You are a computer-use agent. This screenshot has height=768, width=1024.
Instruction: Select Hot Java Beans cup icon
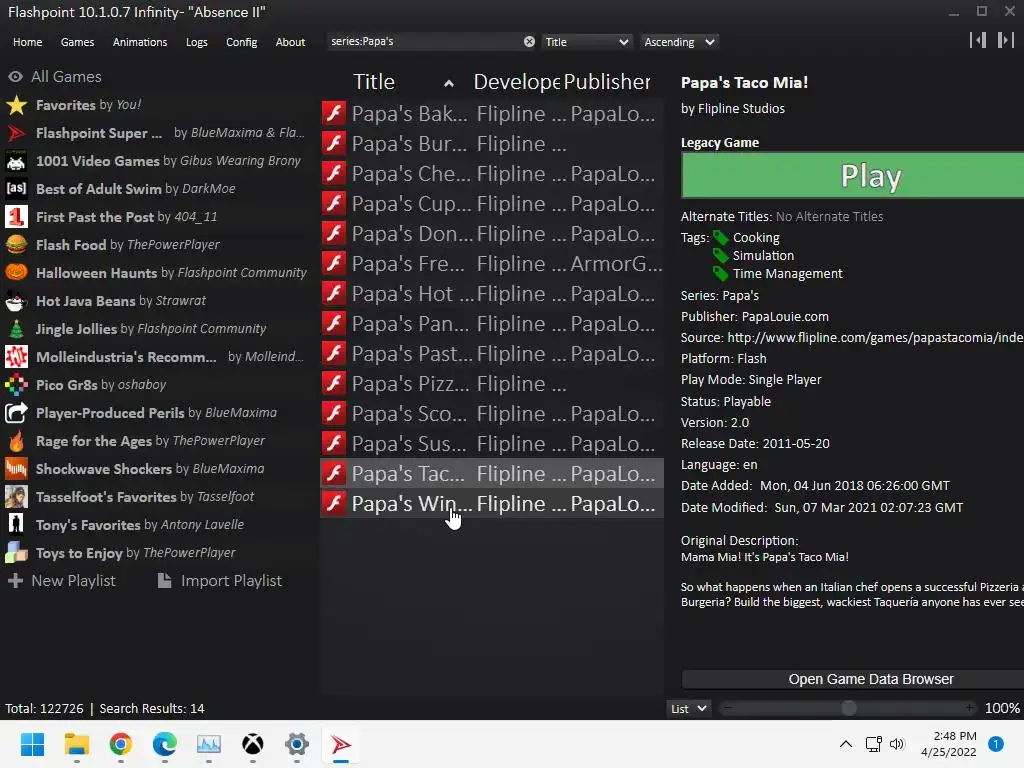tap(16, 301)
